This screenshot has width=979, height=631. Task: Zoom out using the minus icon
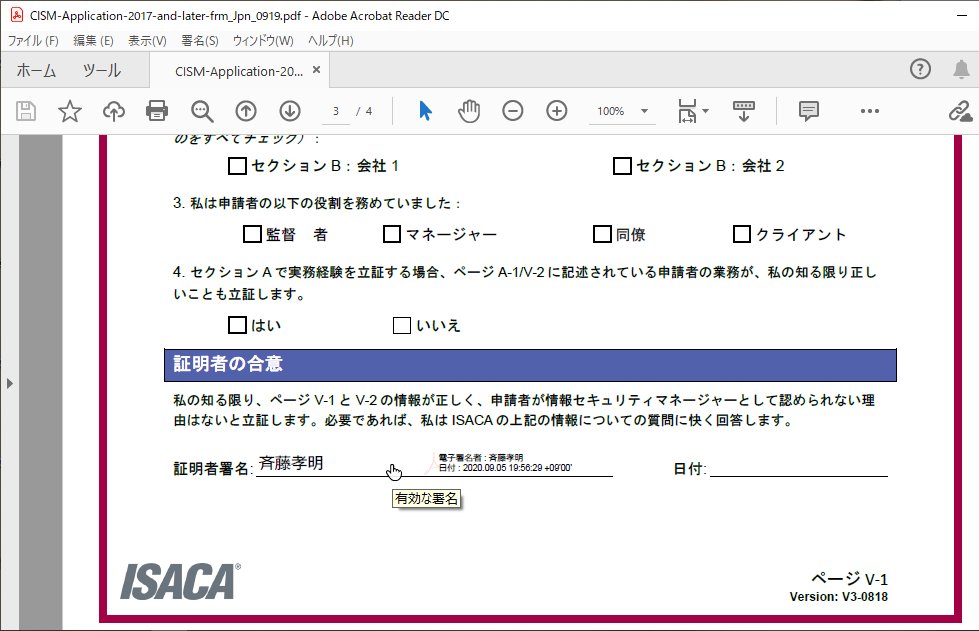click(513, 111)
